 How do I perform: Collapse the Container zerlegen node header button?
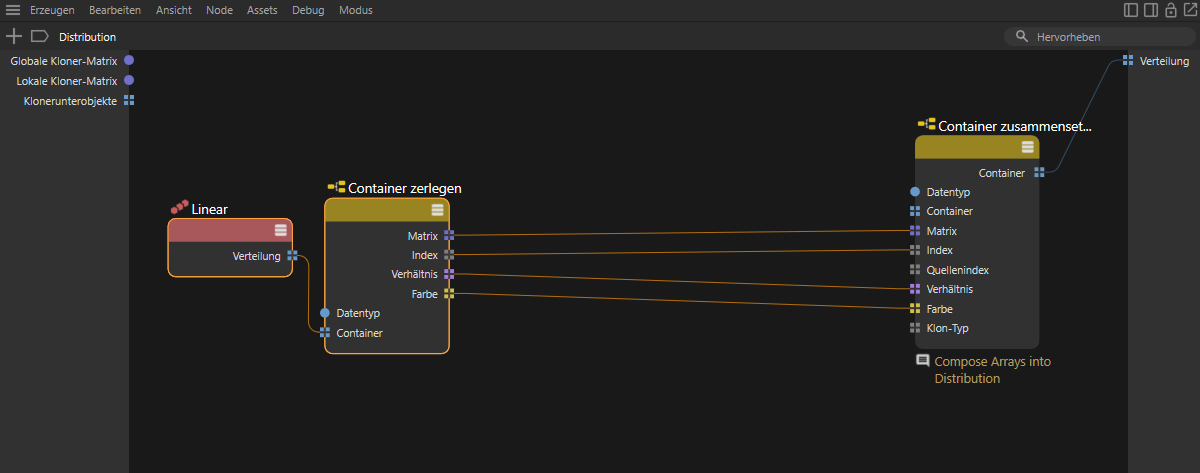point(437,209)
